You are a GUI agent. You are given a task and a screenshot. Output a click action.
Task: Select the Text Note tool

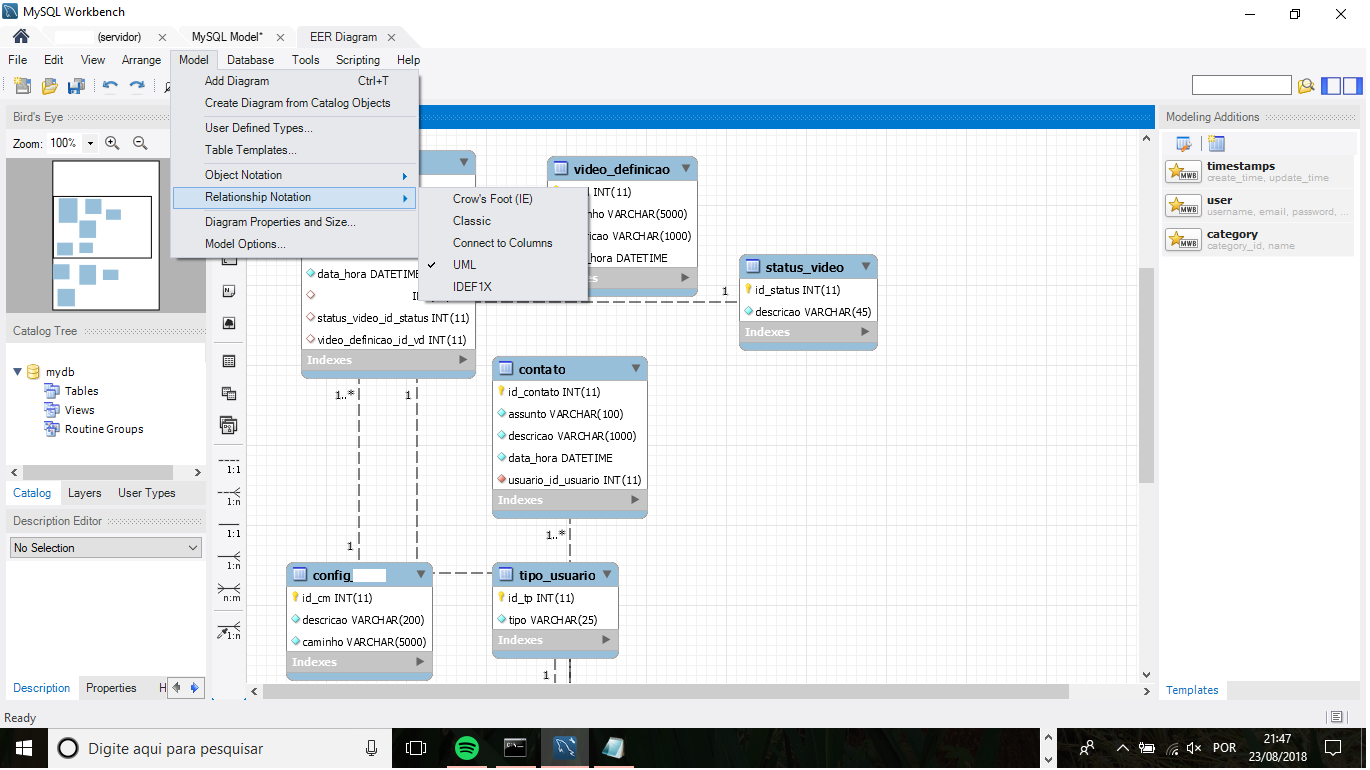229,291
